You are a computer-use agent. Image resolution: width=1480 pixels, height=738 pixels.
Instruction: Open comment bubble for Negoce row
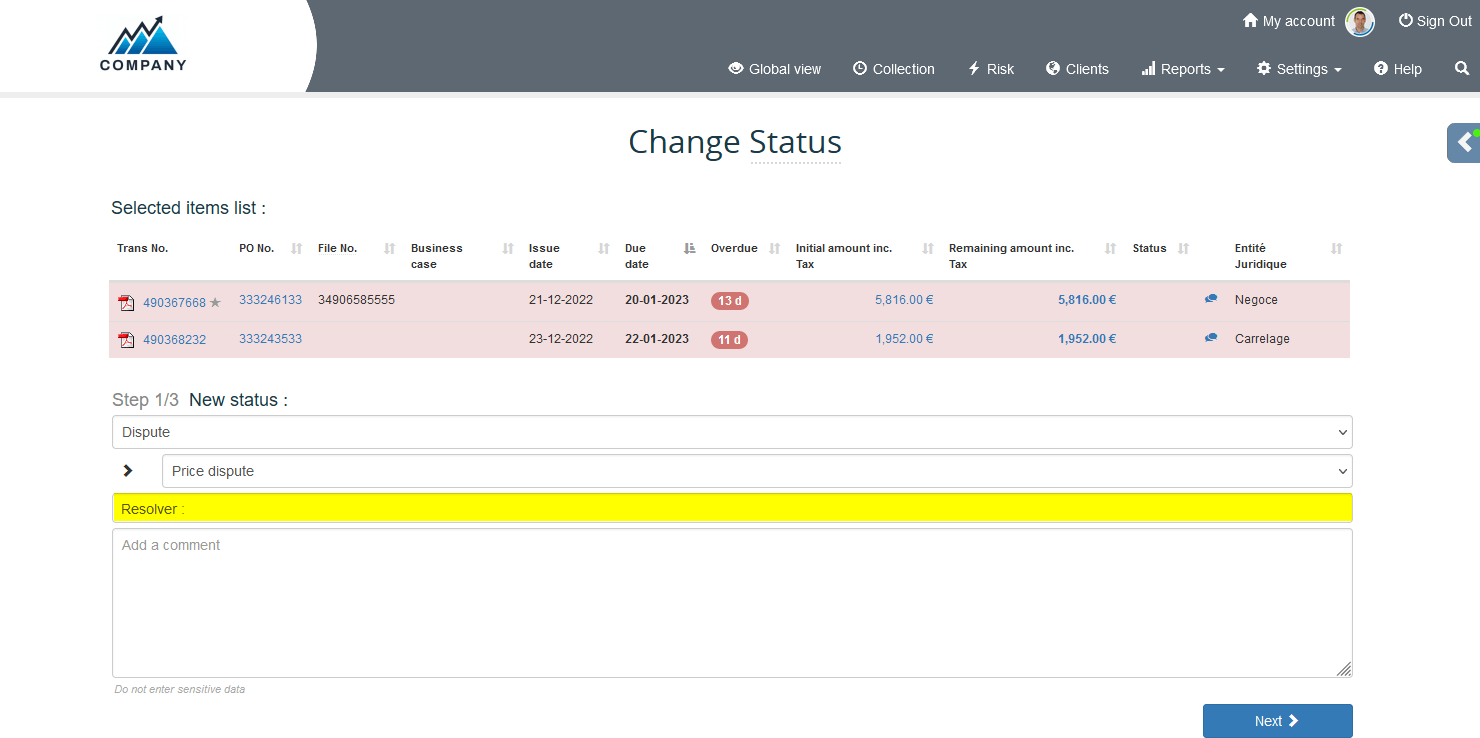coord(1211,299)
